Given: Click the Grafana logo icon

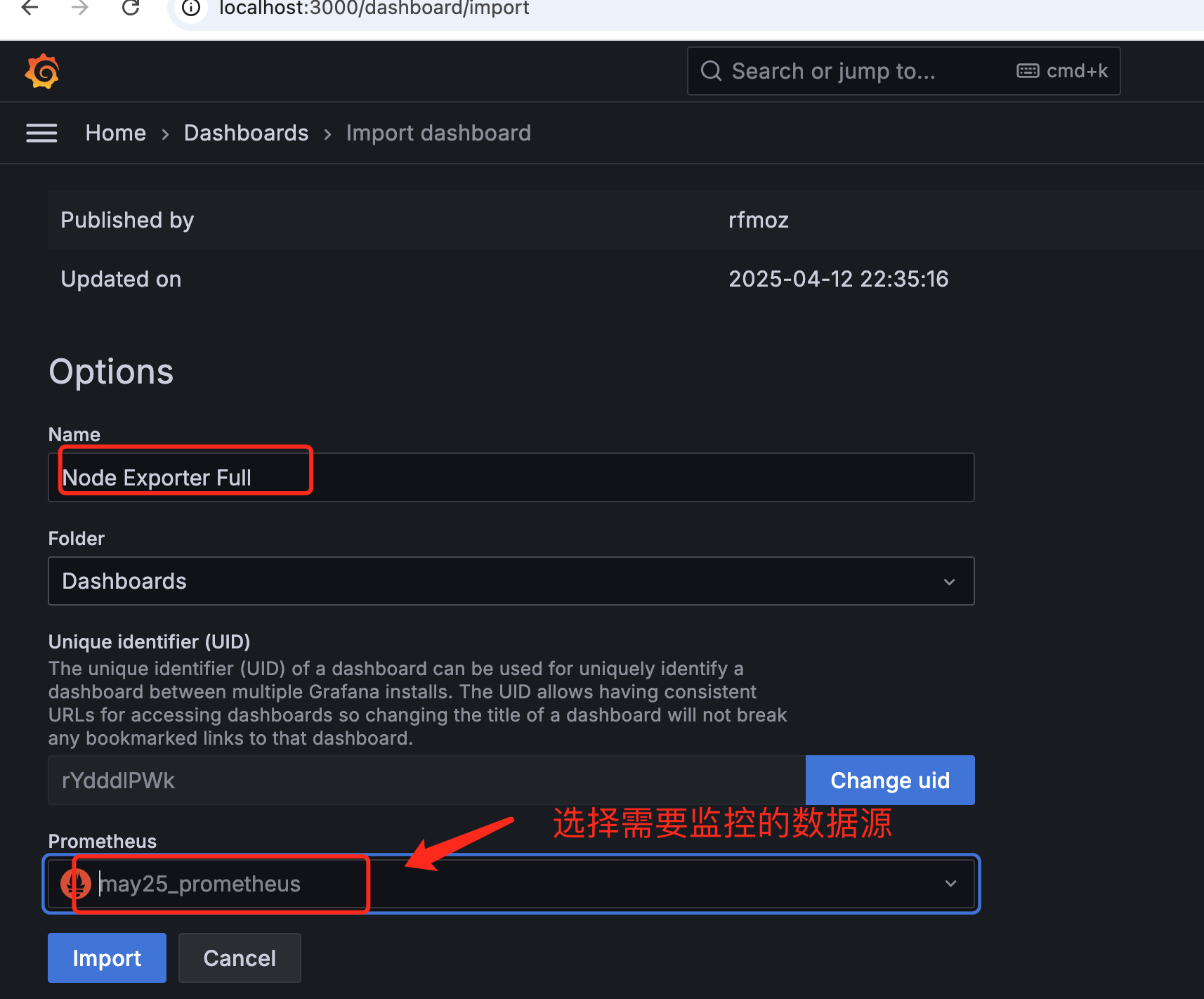Looking at the screenshot, I should click(42, 71).
